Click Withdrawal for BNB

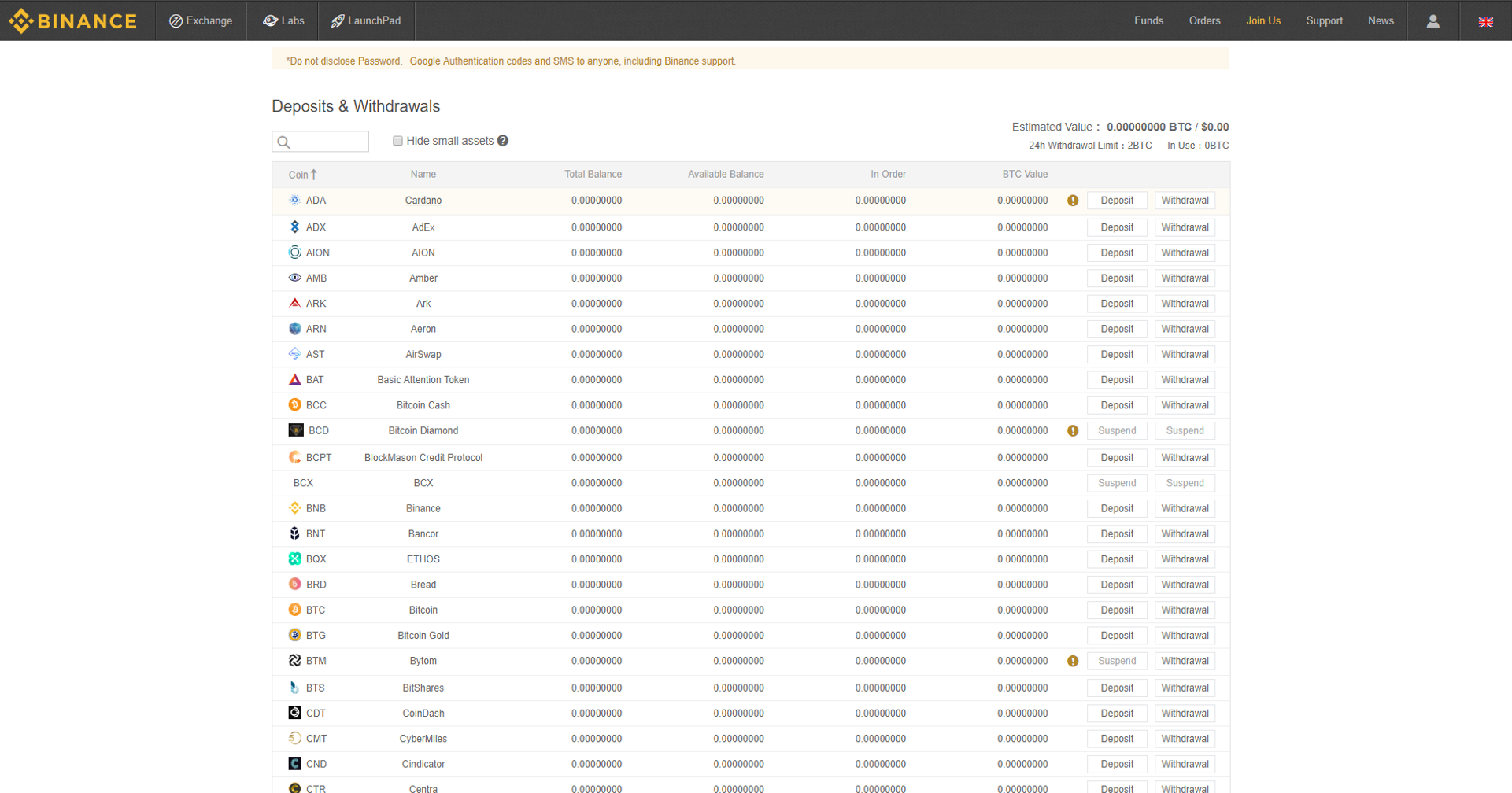click(1185, 508)
